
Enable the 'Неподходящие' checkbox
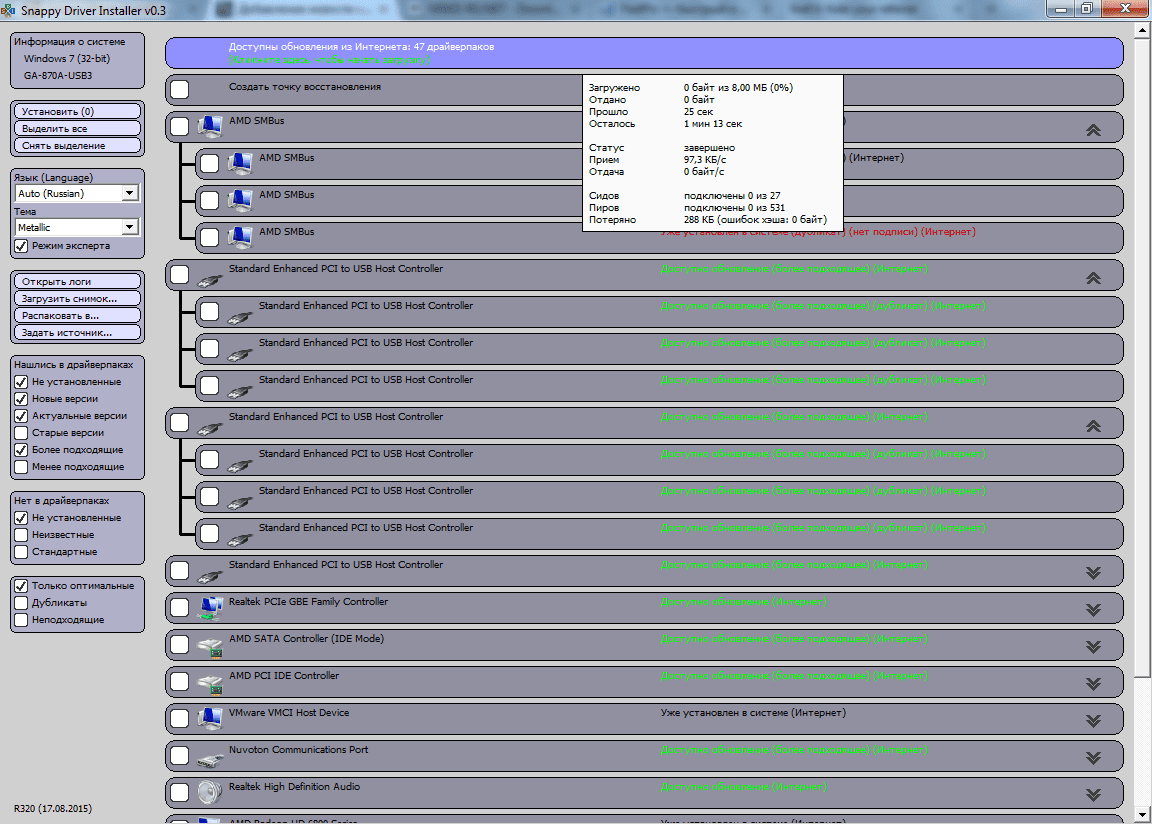[21, 620]
